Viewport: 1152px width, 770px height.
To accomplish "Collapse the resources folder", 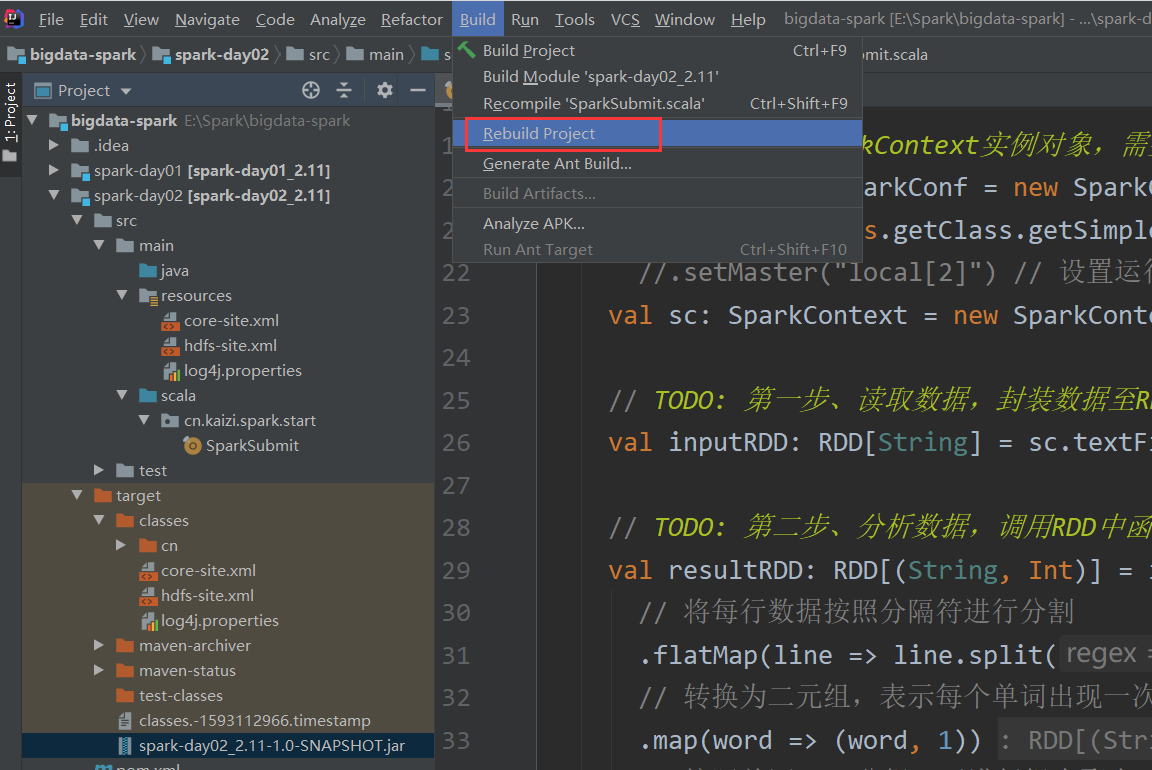I will [122, 295].
